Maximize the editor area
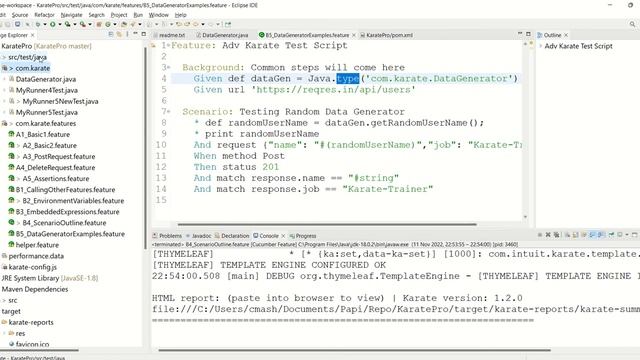Image resolution: width=640 pixels, height=360 pixels. point(528,34)
